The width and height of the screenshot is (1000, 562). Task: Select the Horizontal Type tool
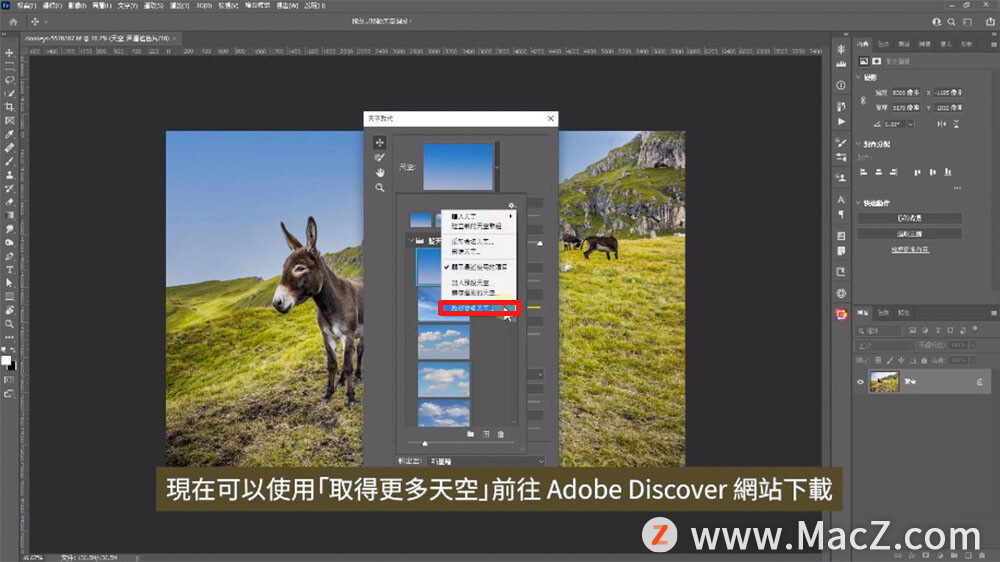click(x=9, y=270)
